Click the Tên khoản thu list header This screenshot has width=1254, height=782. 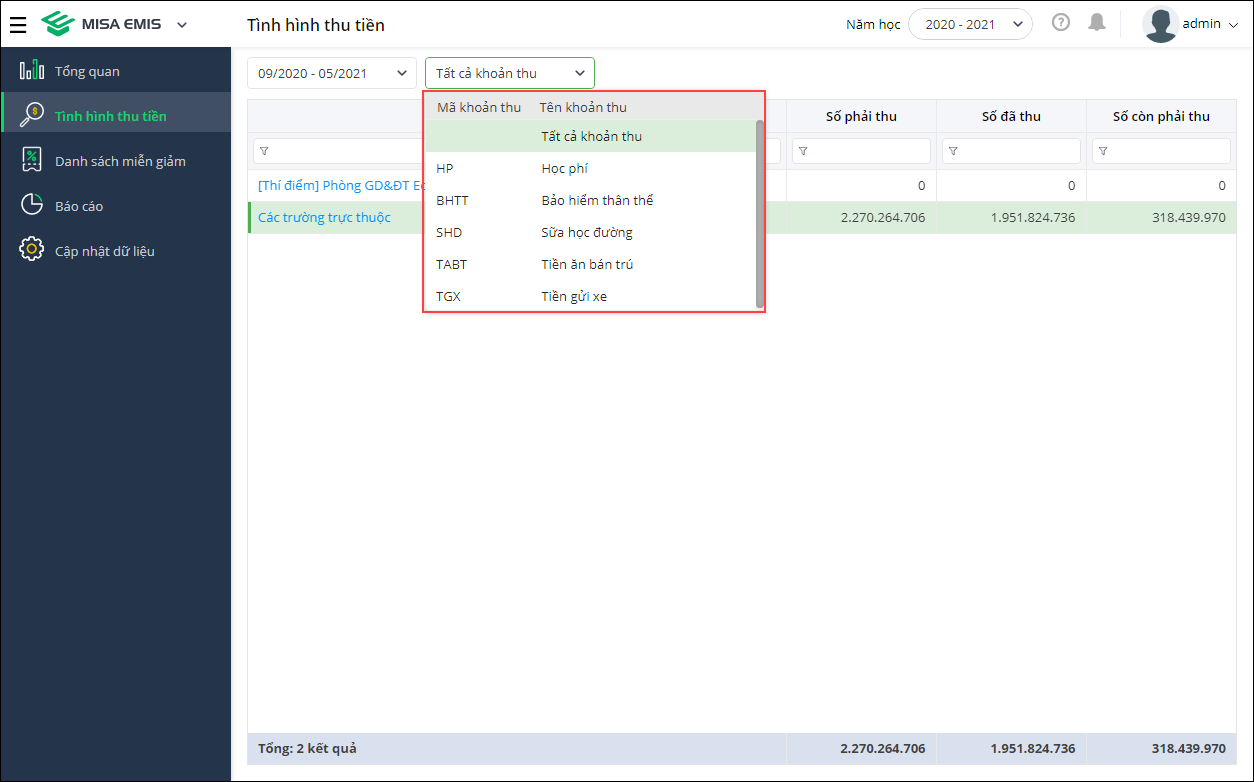[583, 107]
